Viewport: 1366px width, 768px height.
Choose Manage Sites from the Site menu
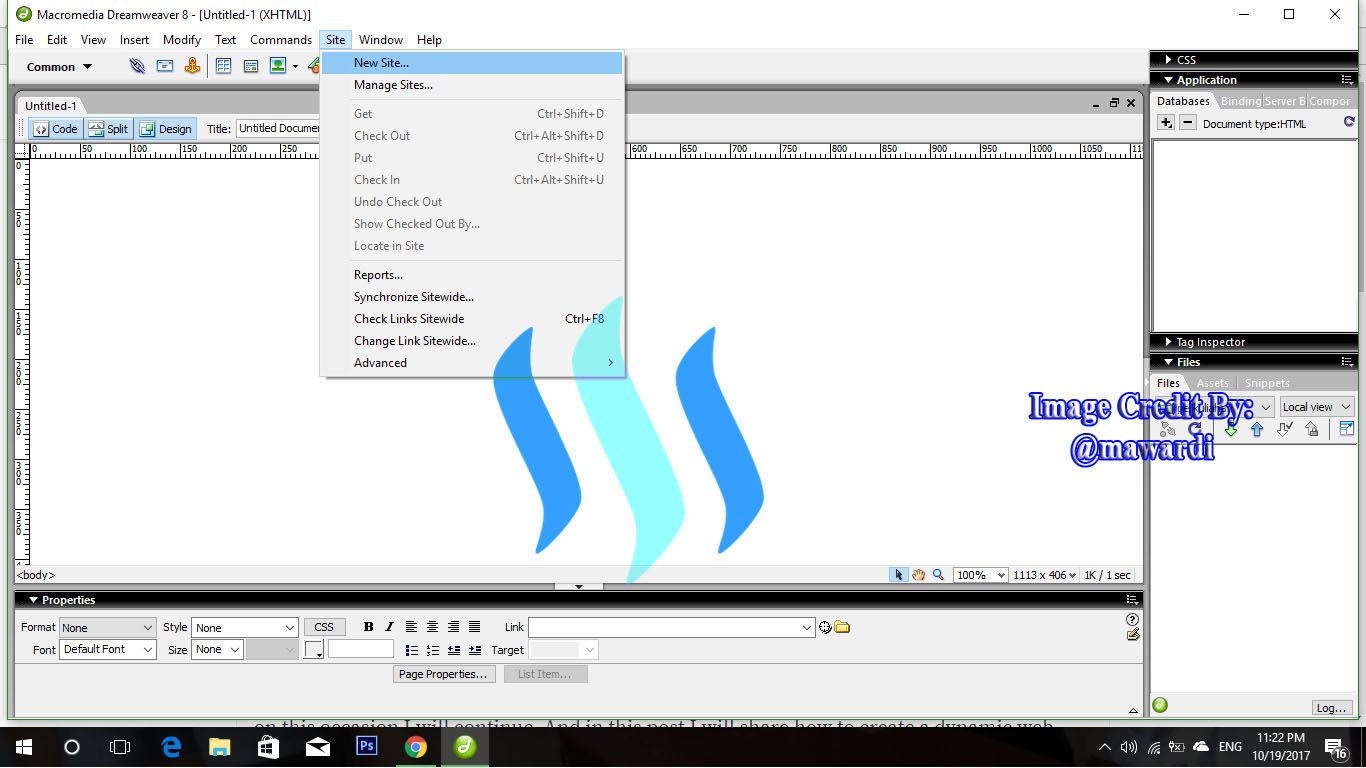pyautogui.click(x=472, y=85)
